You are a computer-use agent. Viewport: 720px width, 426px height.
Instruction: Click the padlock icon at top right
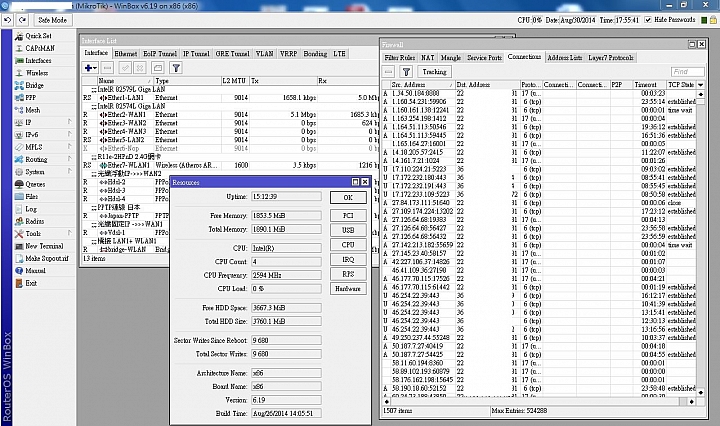point(714,20)
